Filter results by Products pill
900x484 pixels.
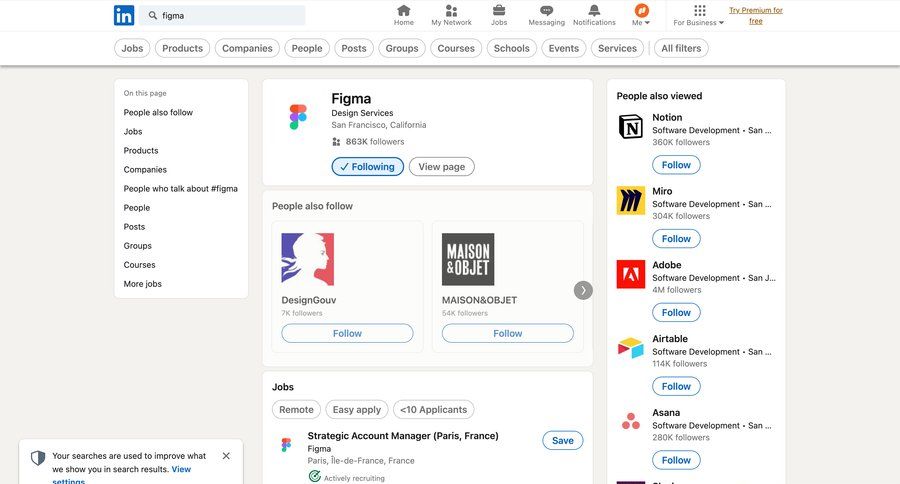tap(183, 48)
